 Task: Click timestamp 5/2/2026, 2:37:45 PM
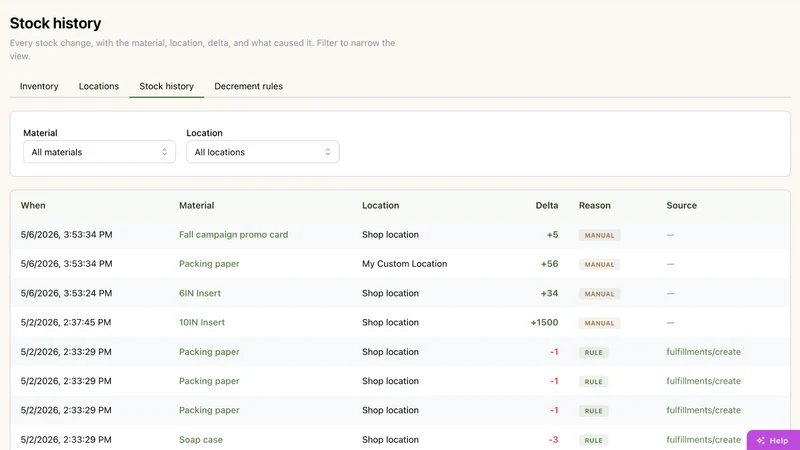tap(66, 322)
